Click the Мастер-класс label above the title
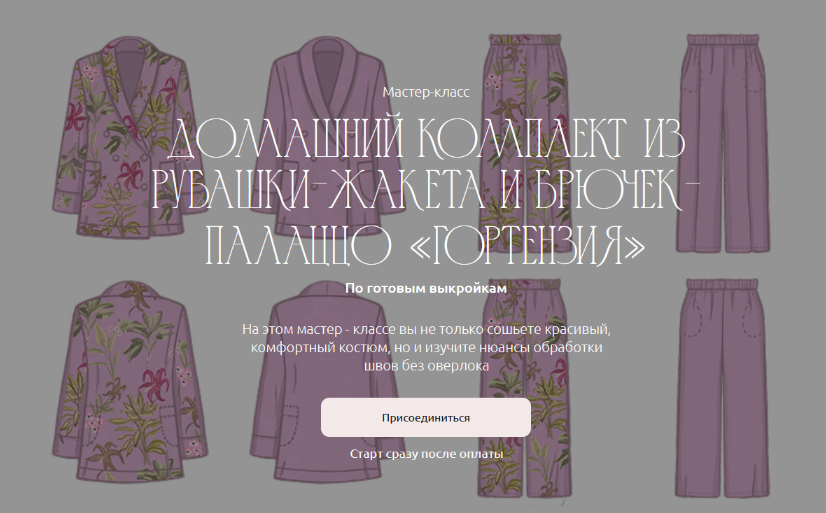826x513 pixels. click(412, 92)
